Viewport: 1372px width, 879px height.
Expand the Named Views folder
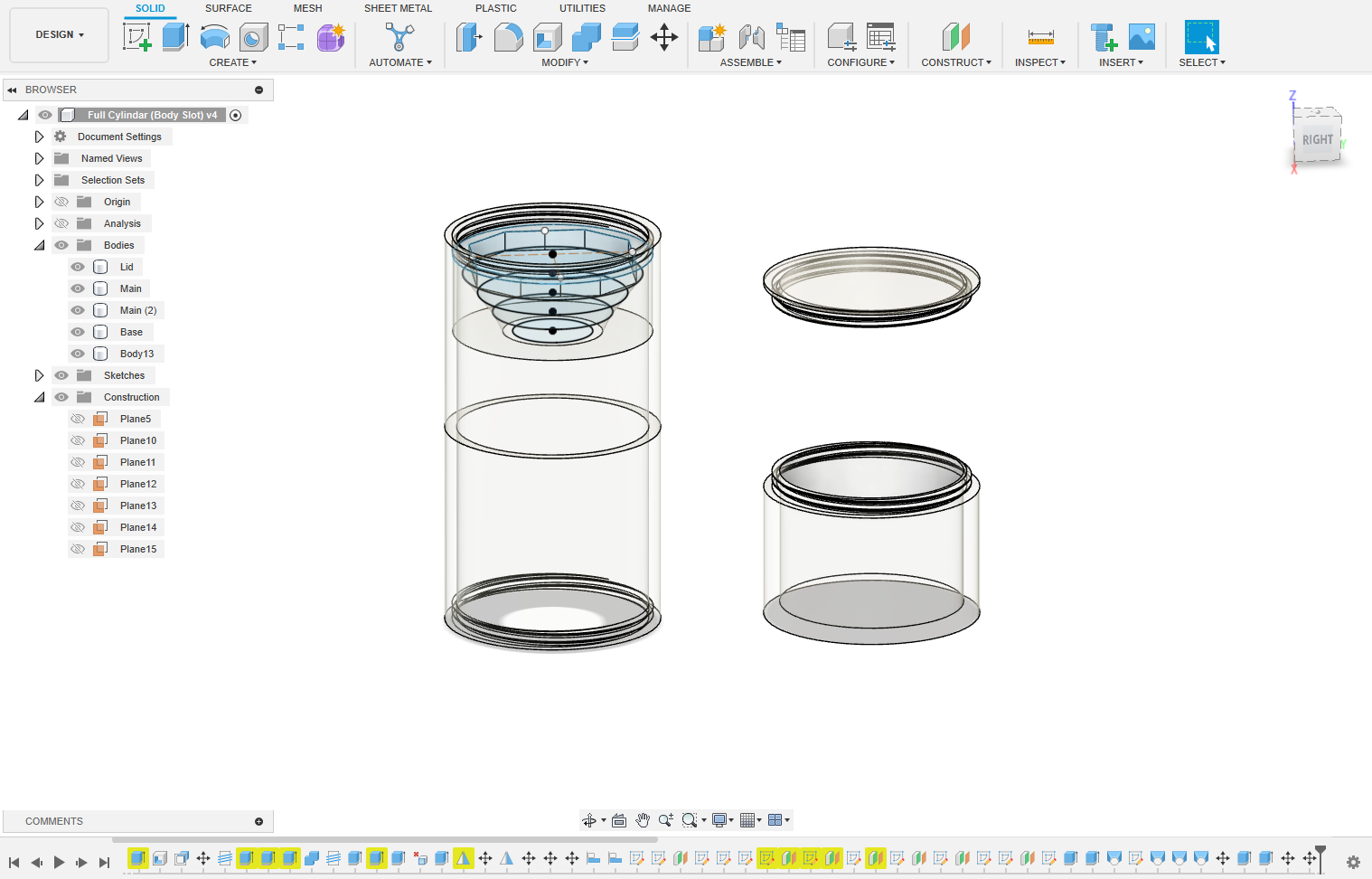coord(39,158)
